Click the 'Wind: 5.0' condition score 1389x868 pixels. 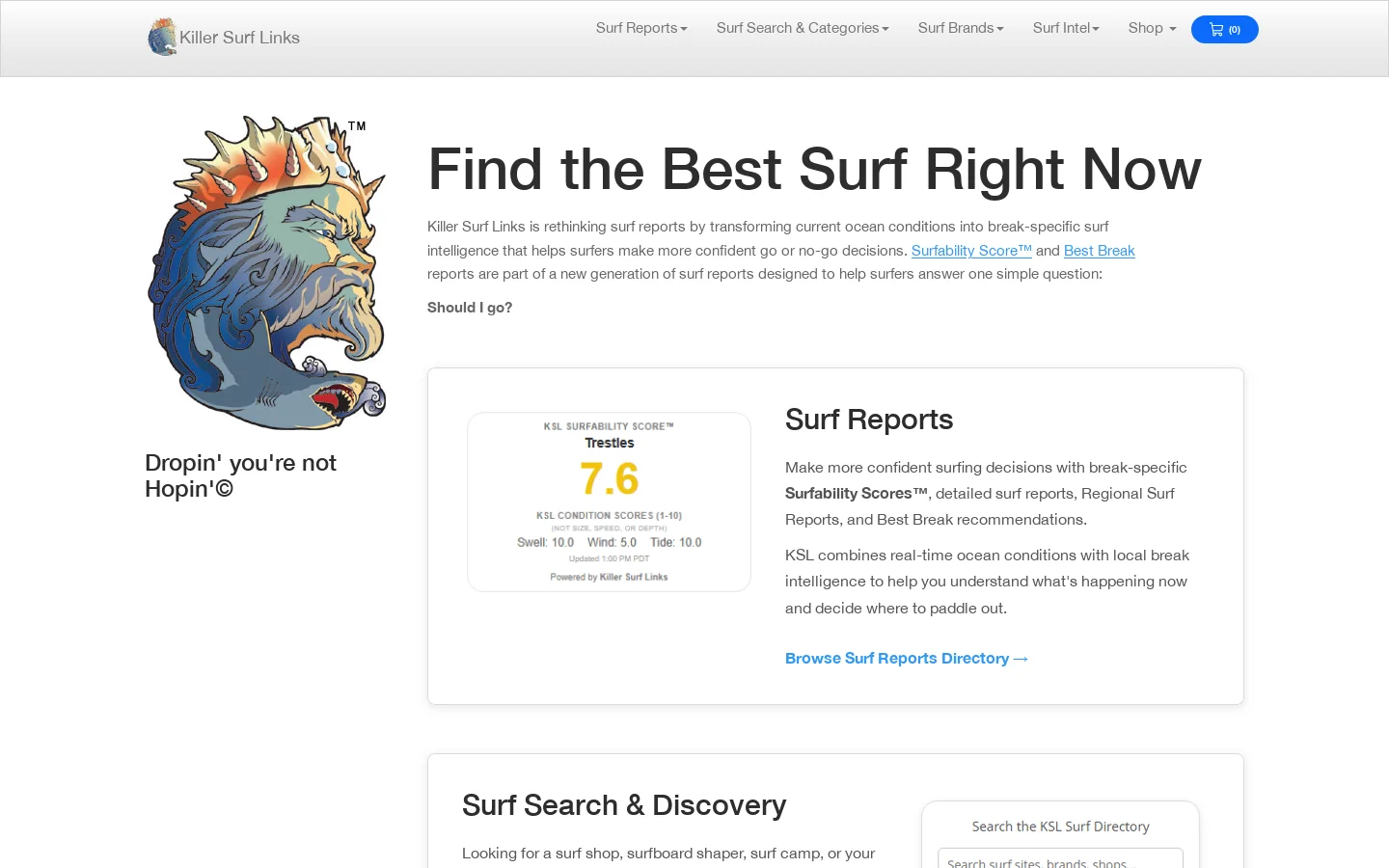[x=612, y=543]
